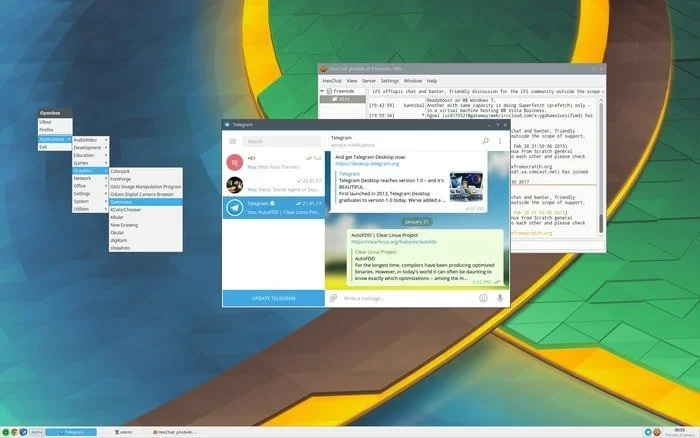This screenshot has width=700, height=438.
Task: Click the search icon in Telegram chat header
Action: [x=486, y=142]
